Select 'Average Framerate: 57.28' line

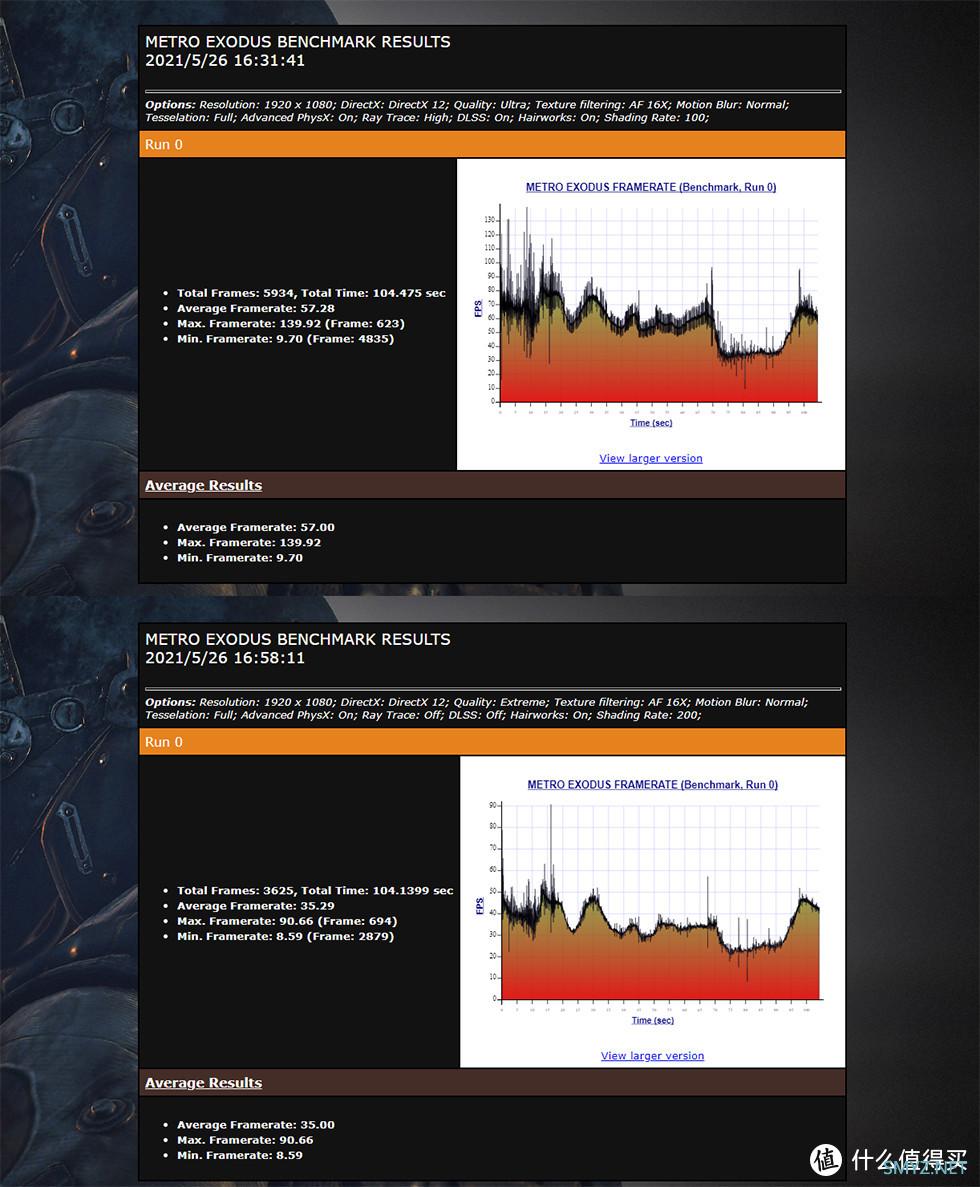pos(256,308)
